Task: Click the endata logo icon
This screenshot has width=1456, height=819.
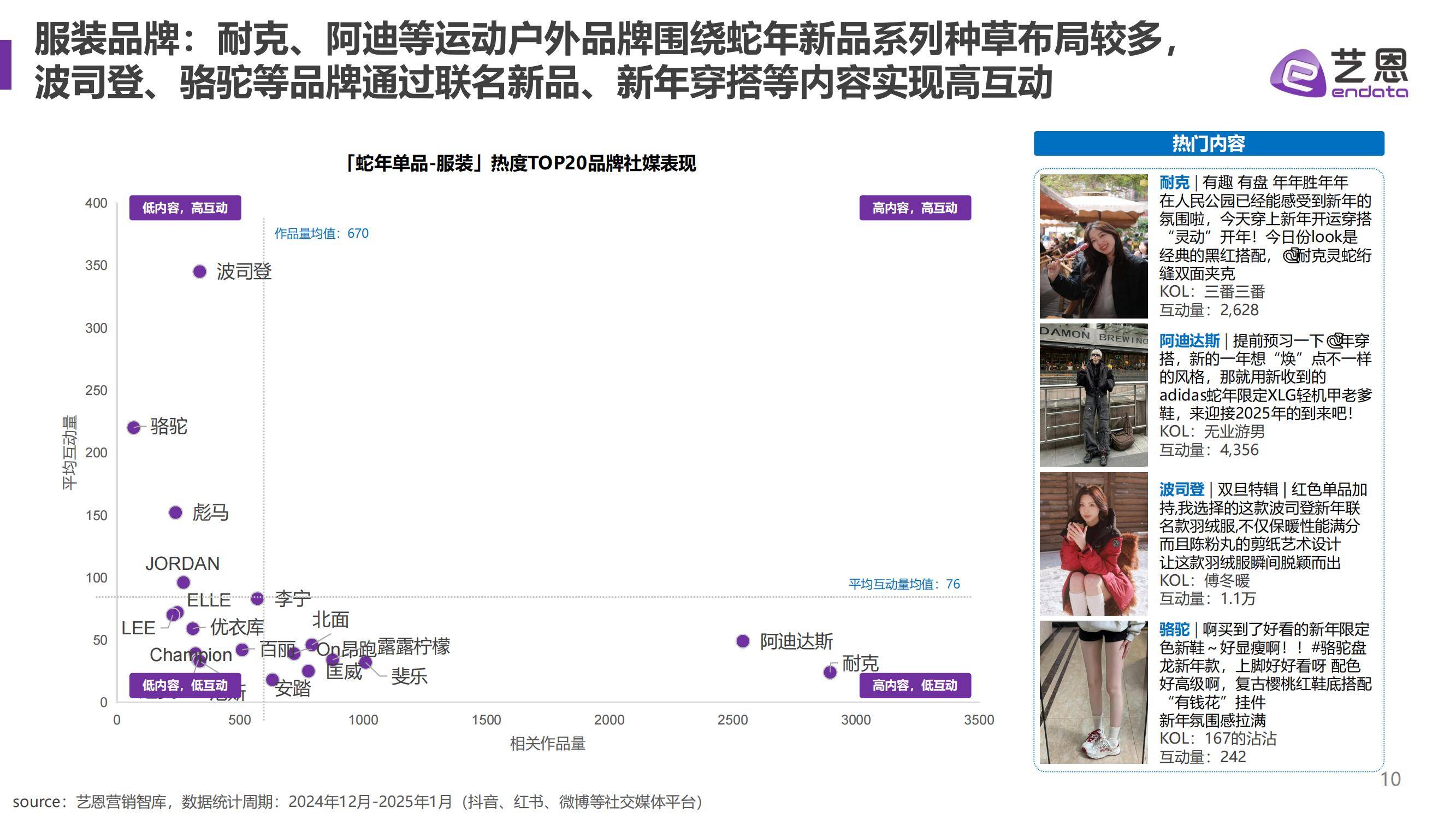Action: coord(1298,73)
